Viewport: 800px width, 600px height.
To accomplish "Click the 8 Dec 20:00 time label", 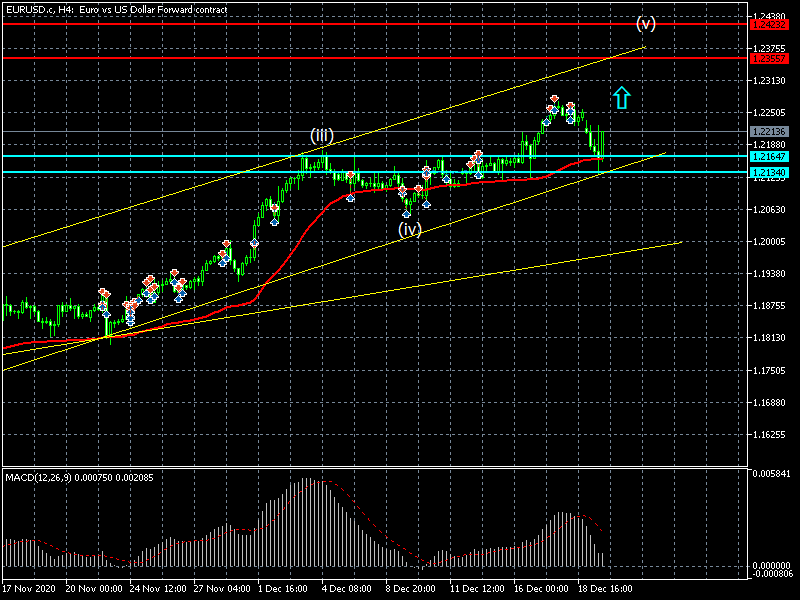I will point(412,589).
